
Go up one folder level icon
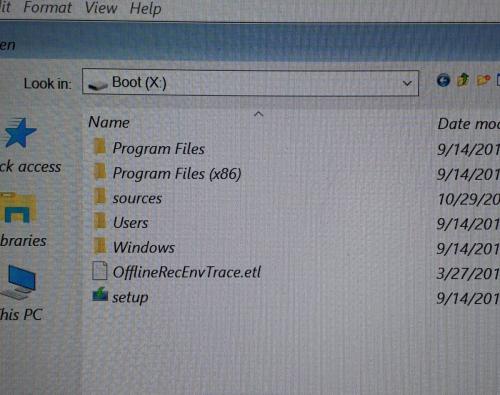coord(463,80)
